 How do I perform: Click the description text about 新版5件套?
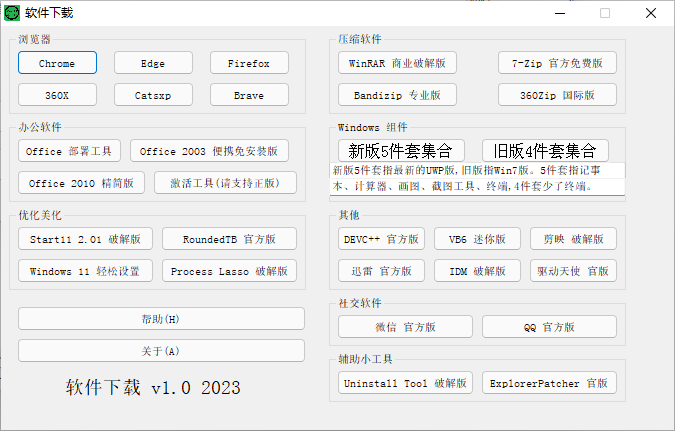(477, 179)
